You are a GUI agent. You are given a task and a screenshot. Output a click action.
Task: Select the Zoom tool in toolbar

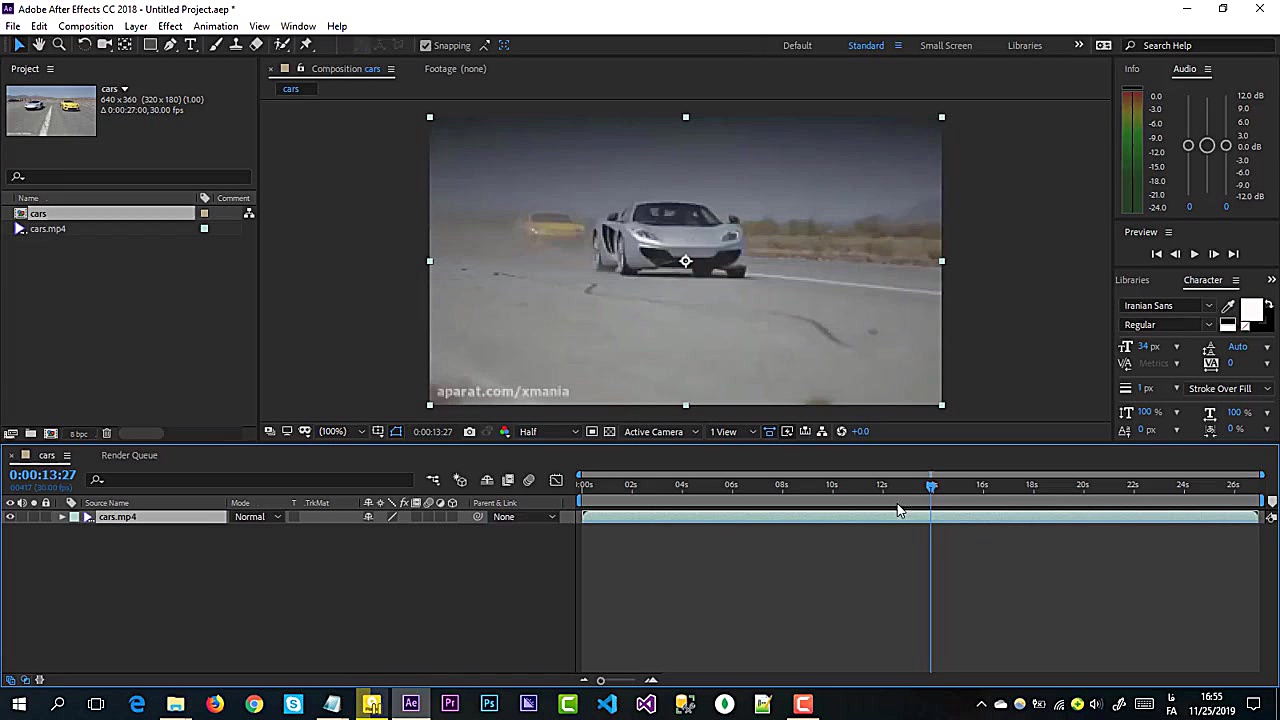[x=59, y=45]
